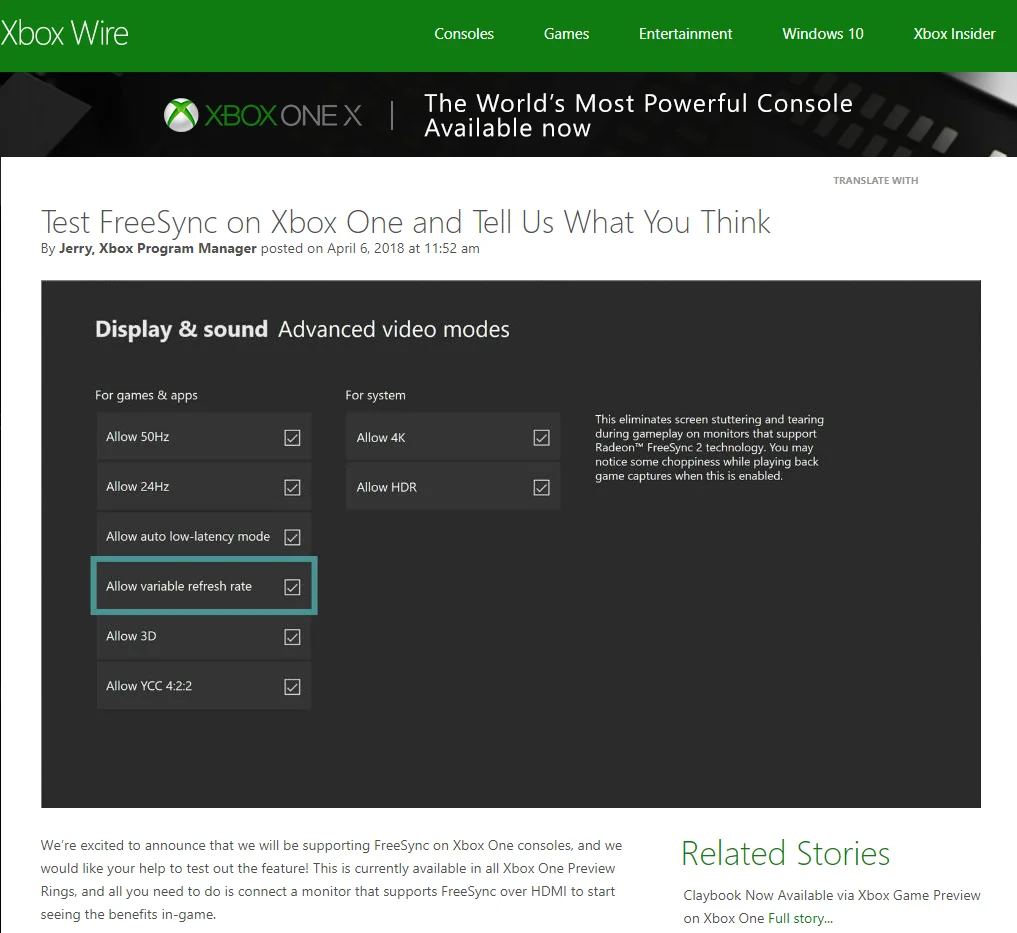Click the FreeSync description paragraph in settings
The height and width of the screenshot is (933, 1017).
[x=710, y=448]
